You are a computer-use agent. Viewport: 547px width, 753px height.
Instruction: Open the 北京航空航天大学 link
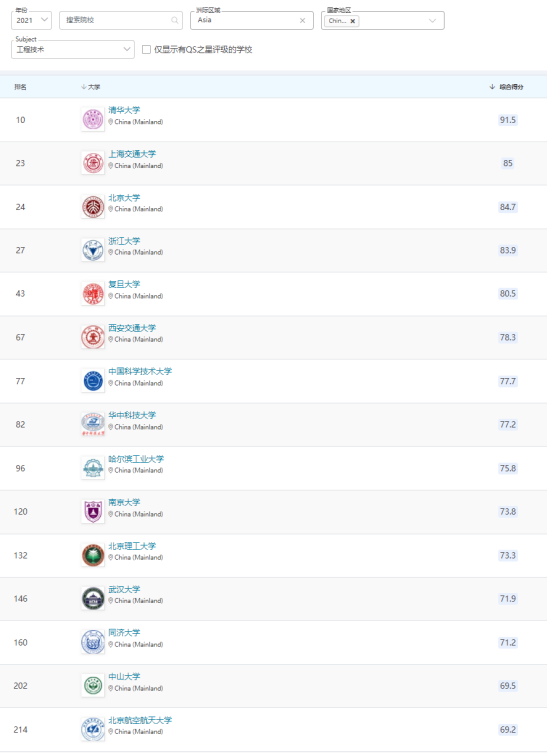tap(140, 720)
